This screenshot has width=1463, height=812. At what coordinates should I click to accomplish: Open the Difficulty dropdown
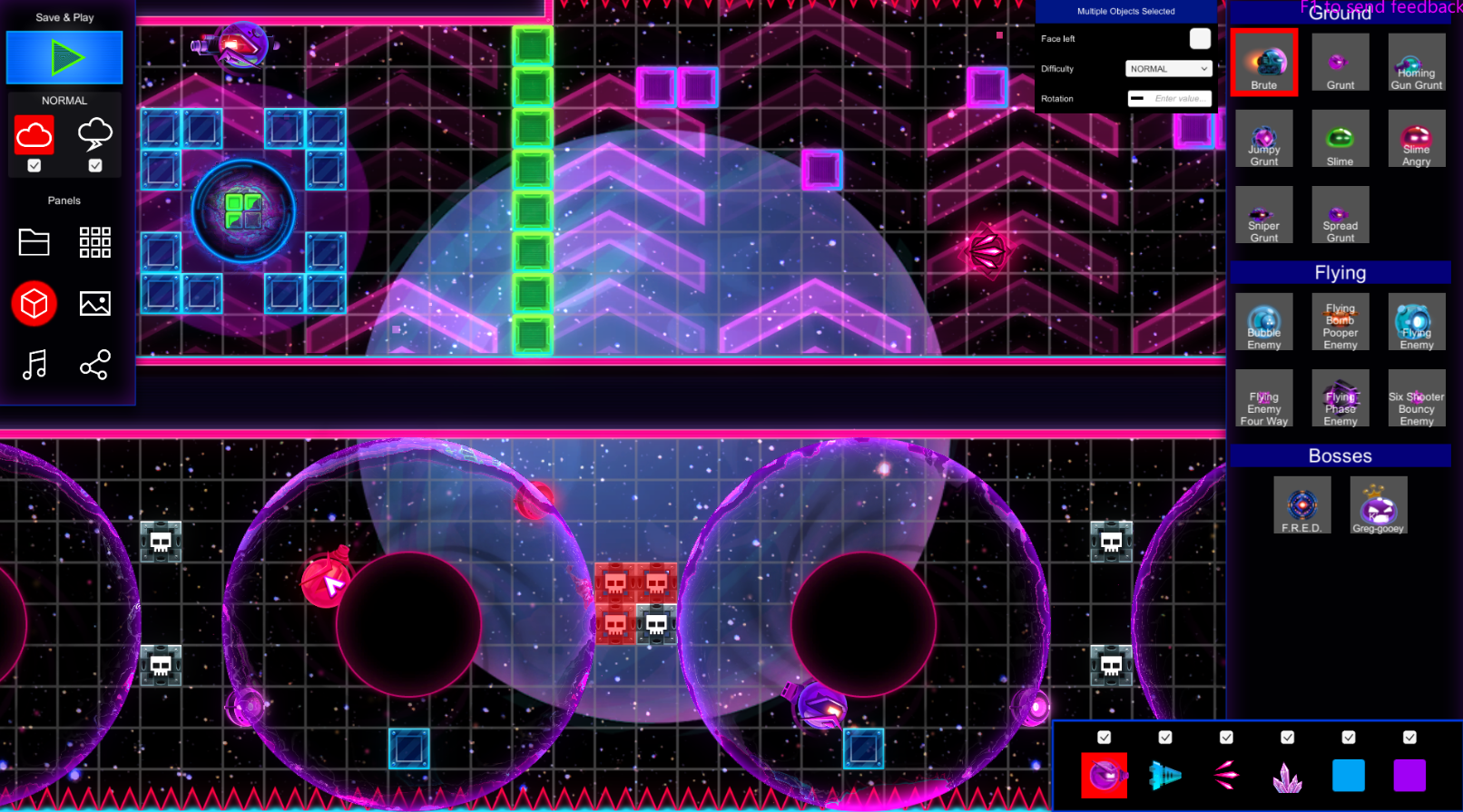click(1169, 69)
